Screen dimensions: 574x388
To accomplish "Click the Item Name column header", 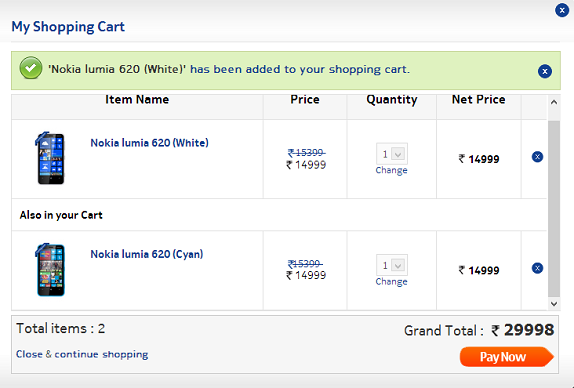I will point(137,100).
